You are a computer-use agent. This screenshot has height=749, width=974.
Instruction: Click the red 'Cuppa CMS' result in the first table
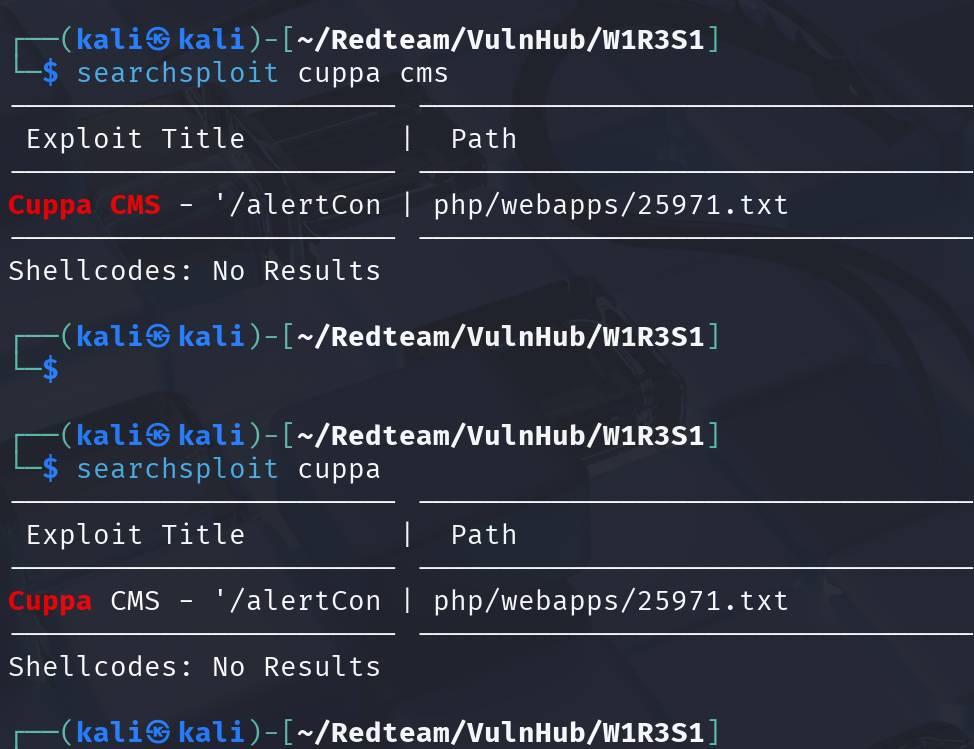pos(84,206)
